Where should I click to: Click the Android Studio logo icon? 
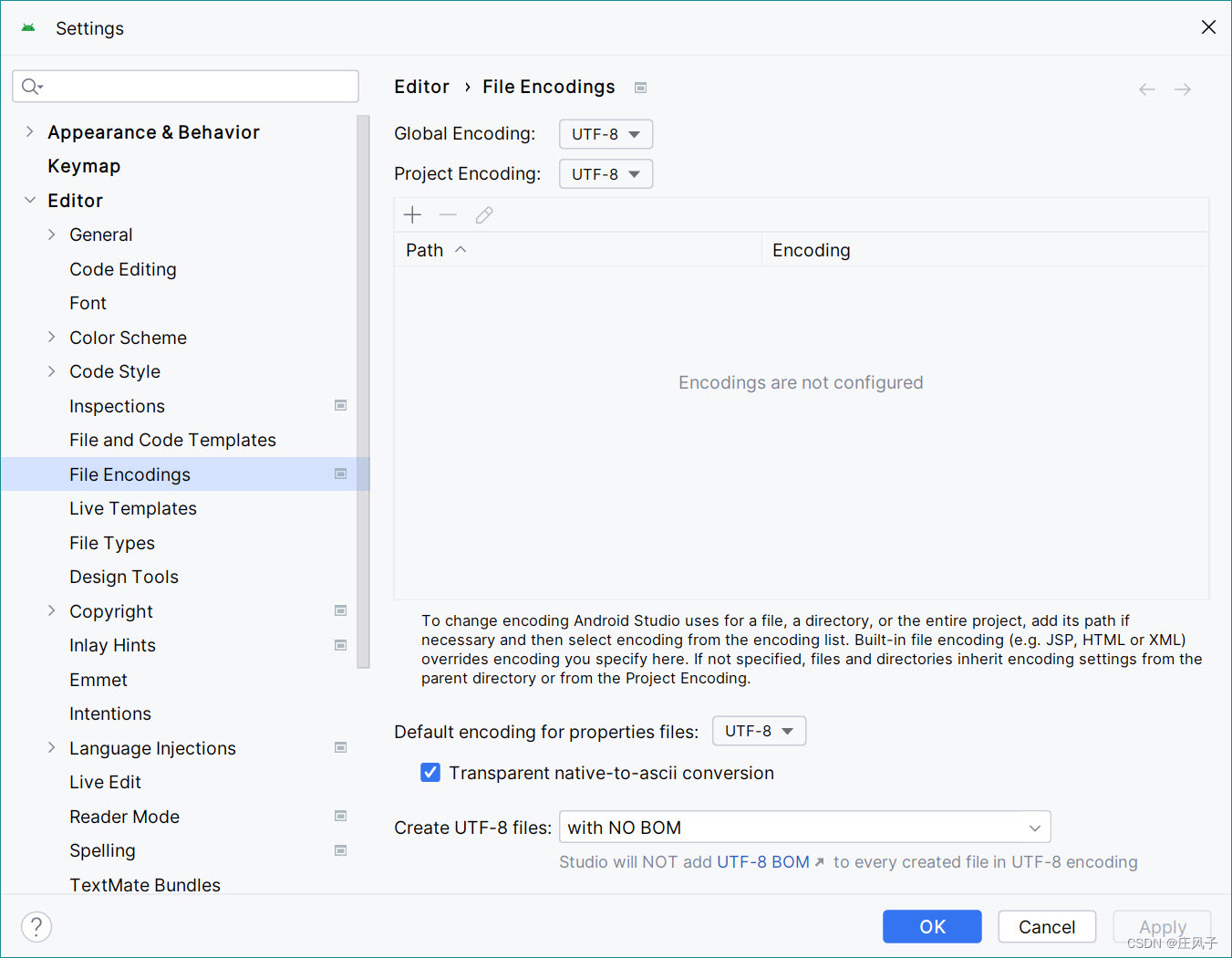click(x=28, y=27)
